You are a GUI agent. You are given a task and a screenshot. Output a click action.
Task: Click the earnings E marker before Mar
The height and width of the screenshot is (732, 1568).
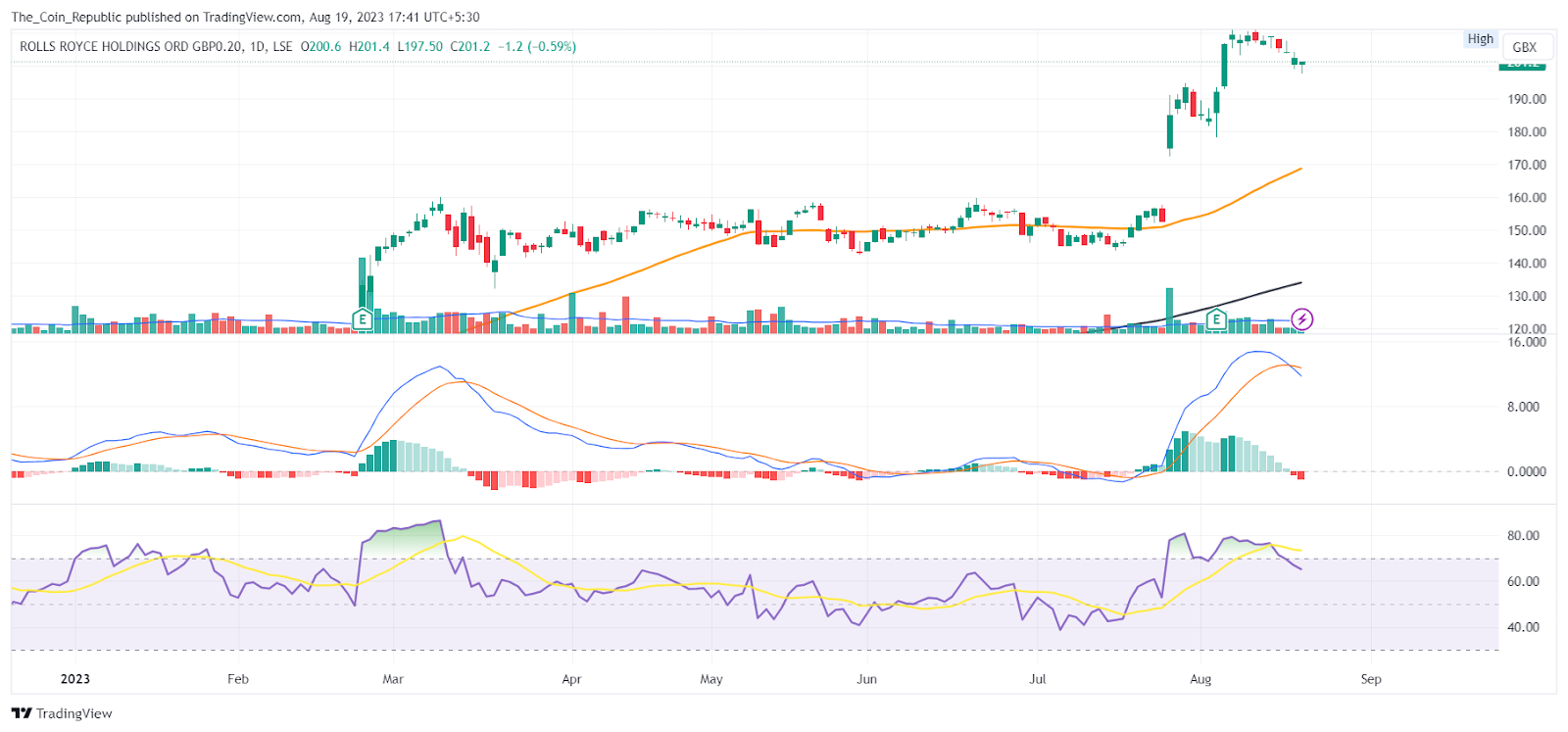(x=363, y=318)
